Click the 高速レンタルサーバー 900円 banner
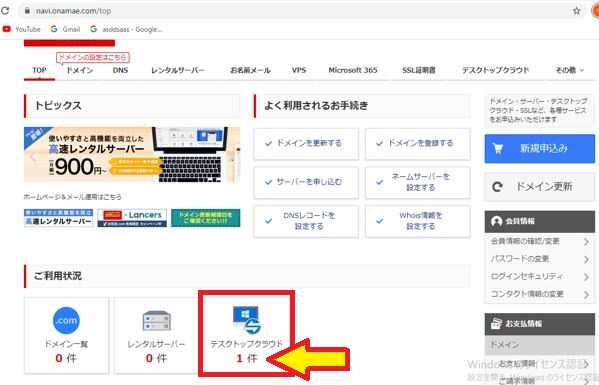This screenshot has height=385, width=599. pyautogui.click(x=132, y=155)
